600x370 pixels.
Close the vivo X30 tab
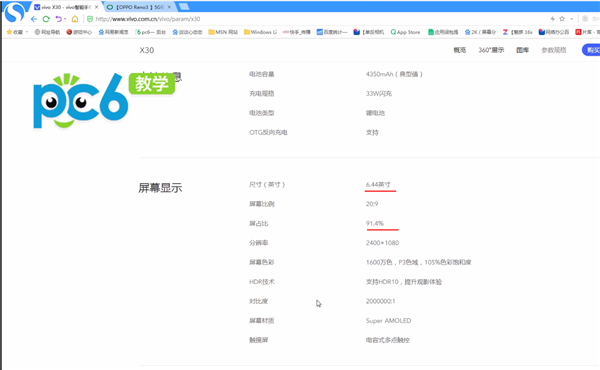pyautogui.click(x=96, y=7)
